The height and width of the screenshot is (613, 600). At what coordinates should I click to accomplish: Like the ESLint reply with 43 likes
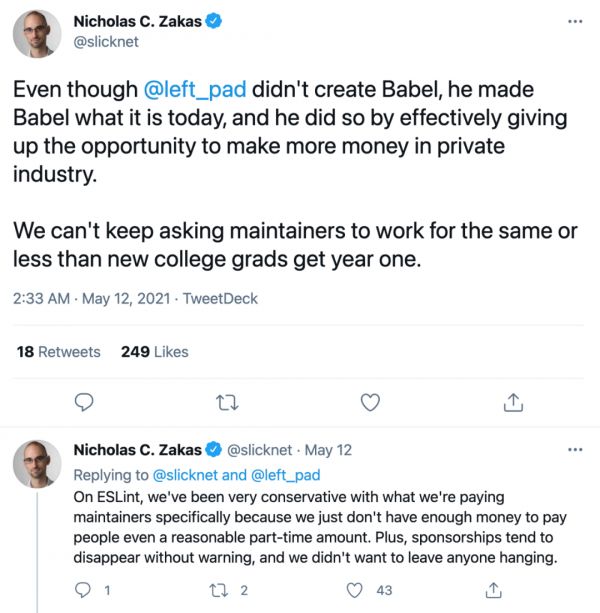tap(356, 590)
